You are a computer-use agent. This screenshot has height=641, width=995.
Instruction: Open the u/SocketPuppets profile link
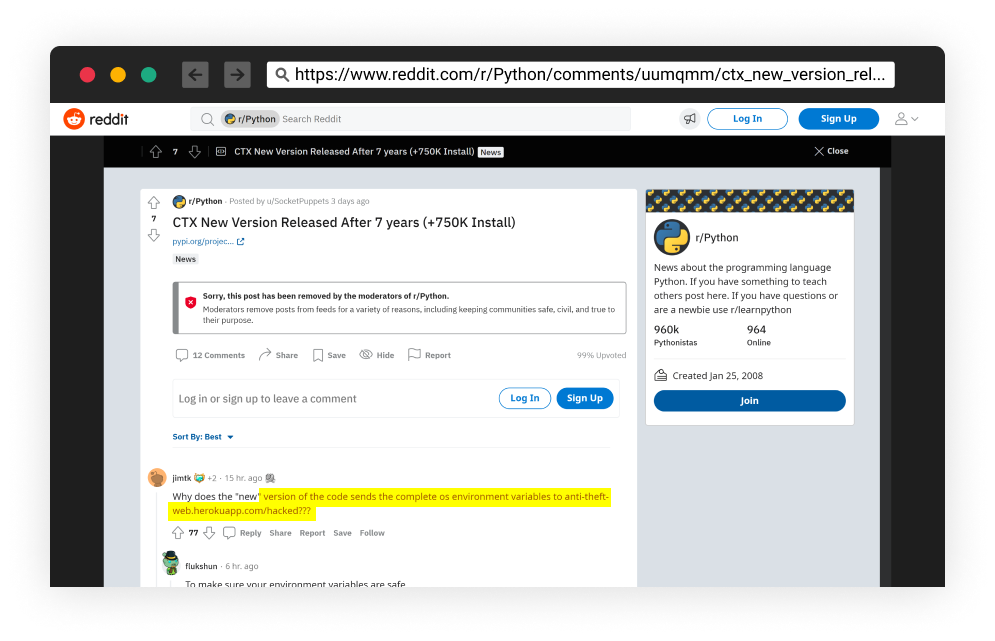[x=298, y=201]
